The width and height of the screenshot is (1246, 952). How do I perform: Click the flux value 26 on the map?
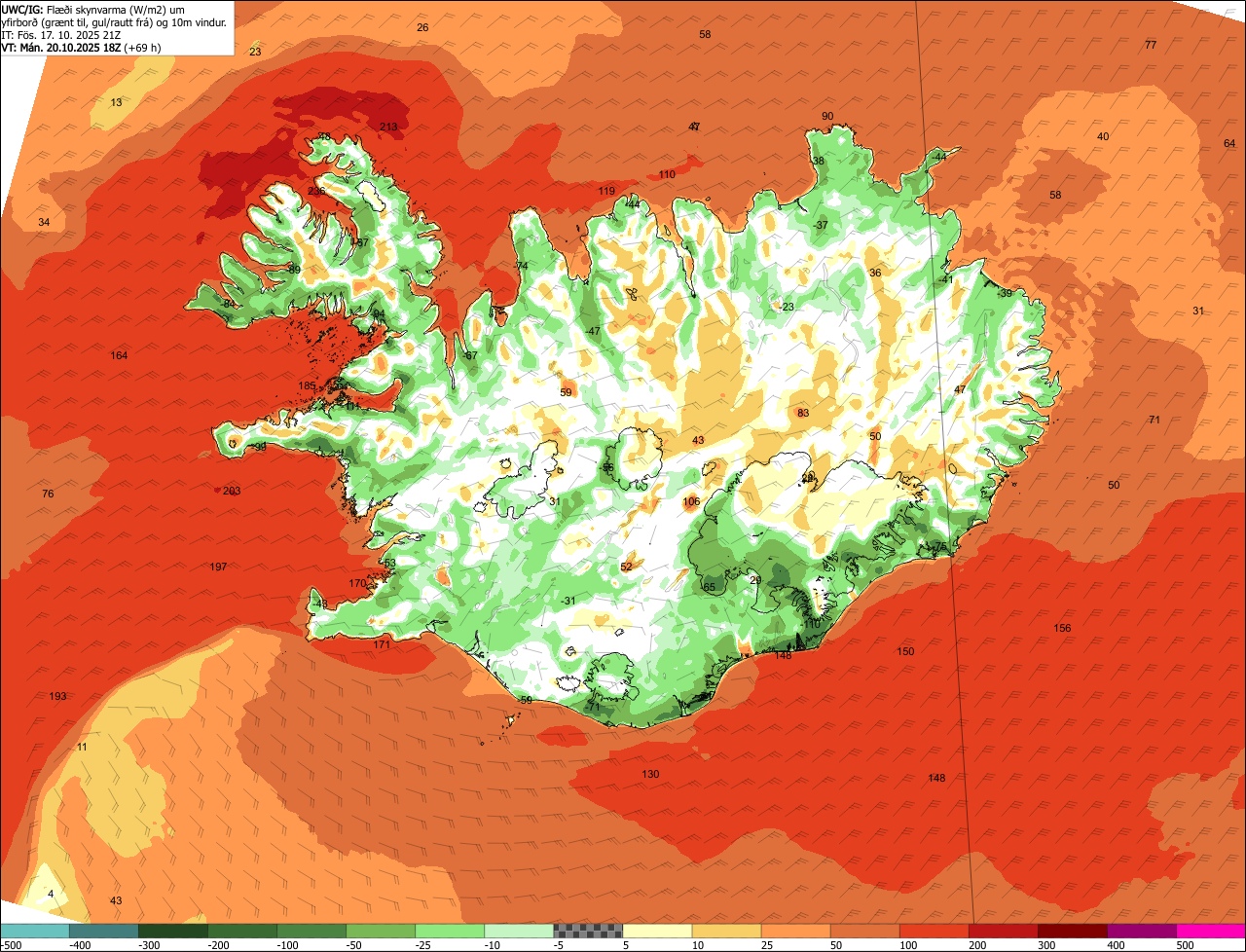click(x=422, y=27)
